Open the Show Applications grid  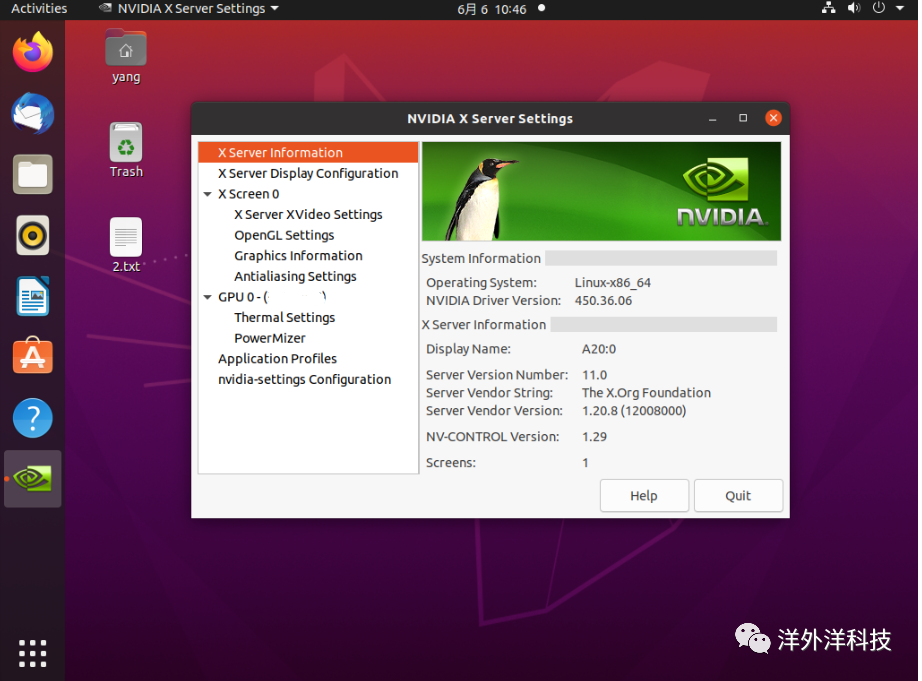(x=32, y=652)
